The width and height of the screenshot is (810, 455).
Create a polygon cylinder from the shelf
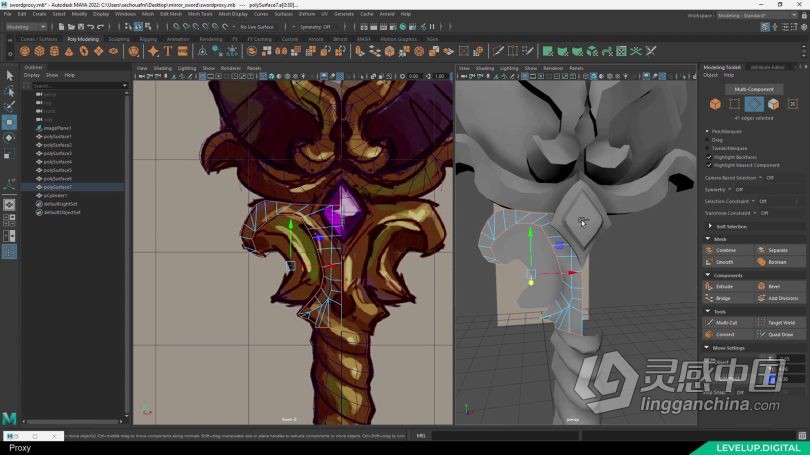[x=54, y=51]
